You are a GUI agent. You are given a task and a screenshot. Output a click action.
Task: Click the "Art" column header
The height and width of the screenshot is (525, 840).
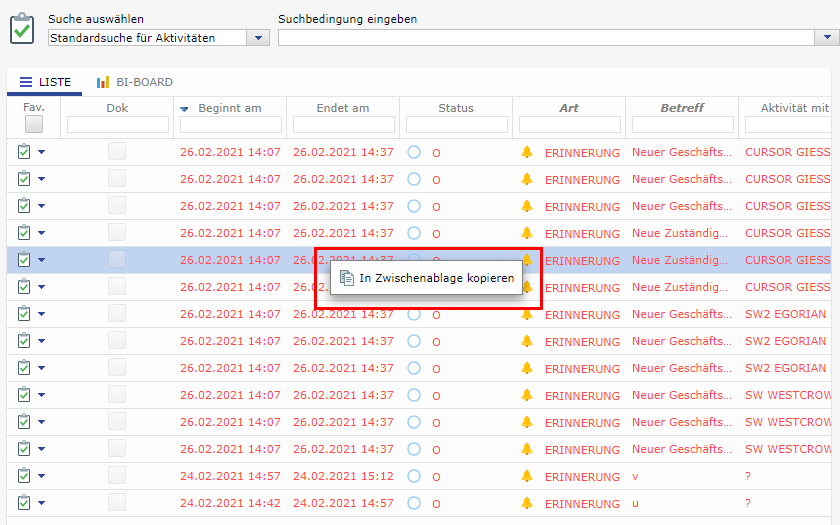[x=569, y=108]
